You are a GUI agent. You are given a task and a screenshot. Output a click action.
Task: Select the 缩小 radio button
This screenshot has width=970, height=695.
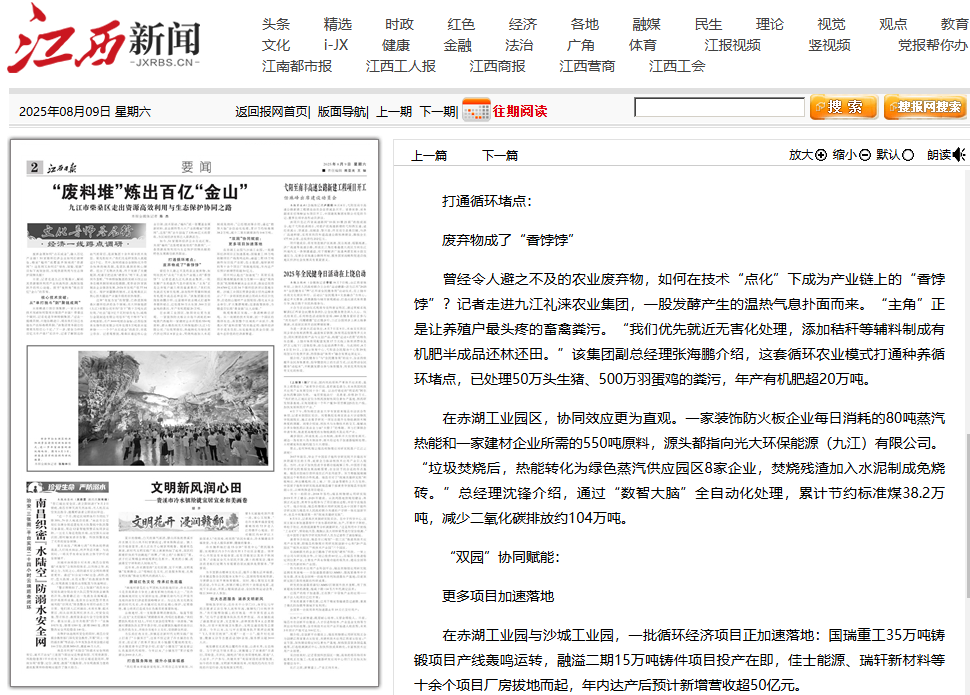coord(865,155)
